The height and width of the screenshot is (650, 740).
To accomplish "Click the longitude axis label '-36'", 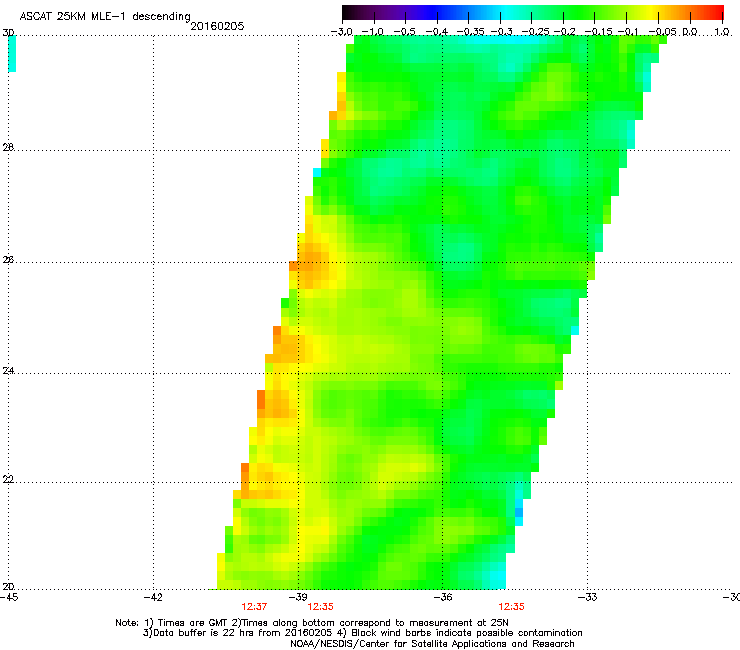I will (x=443, y=597).
